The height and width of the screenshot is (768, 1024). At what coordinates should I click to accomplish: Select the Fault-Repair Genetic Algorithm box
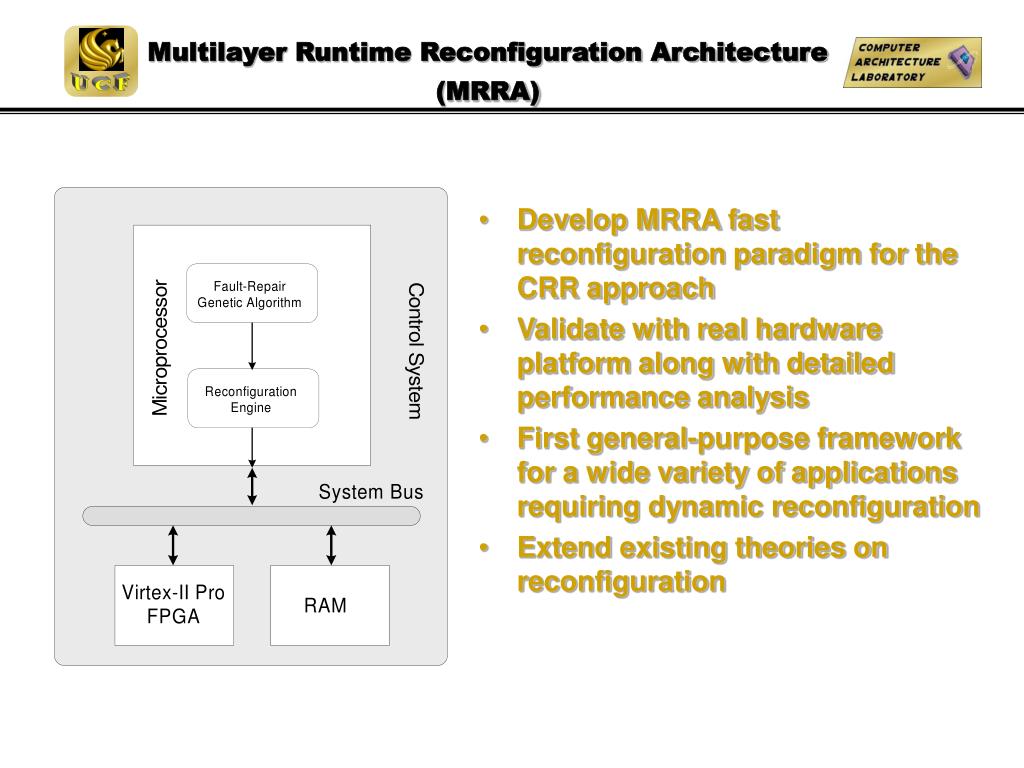tap(252, 294)
